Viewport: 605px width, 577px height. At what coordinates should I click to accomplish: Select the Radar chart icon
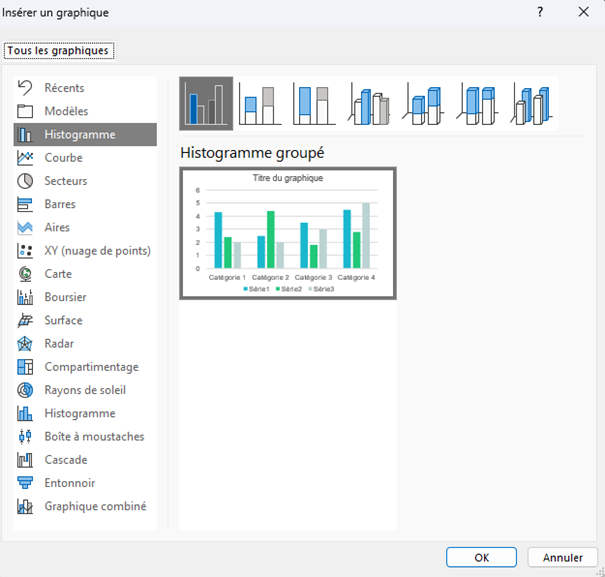point(25,343)
